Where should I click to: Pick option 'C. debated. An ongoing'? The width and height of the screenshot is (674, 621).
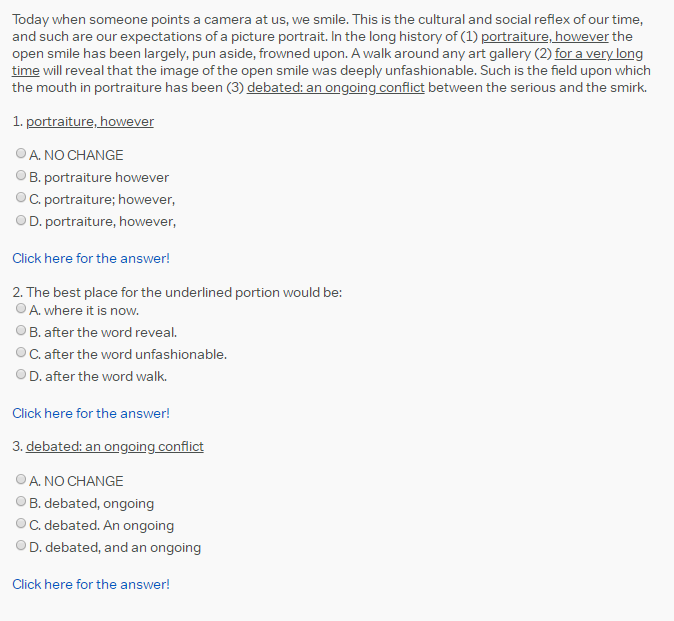tap(21, 523)
